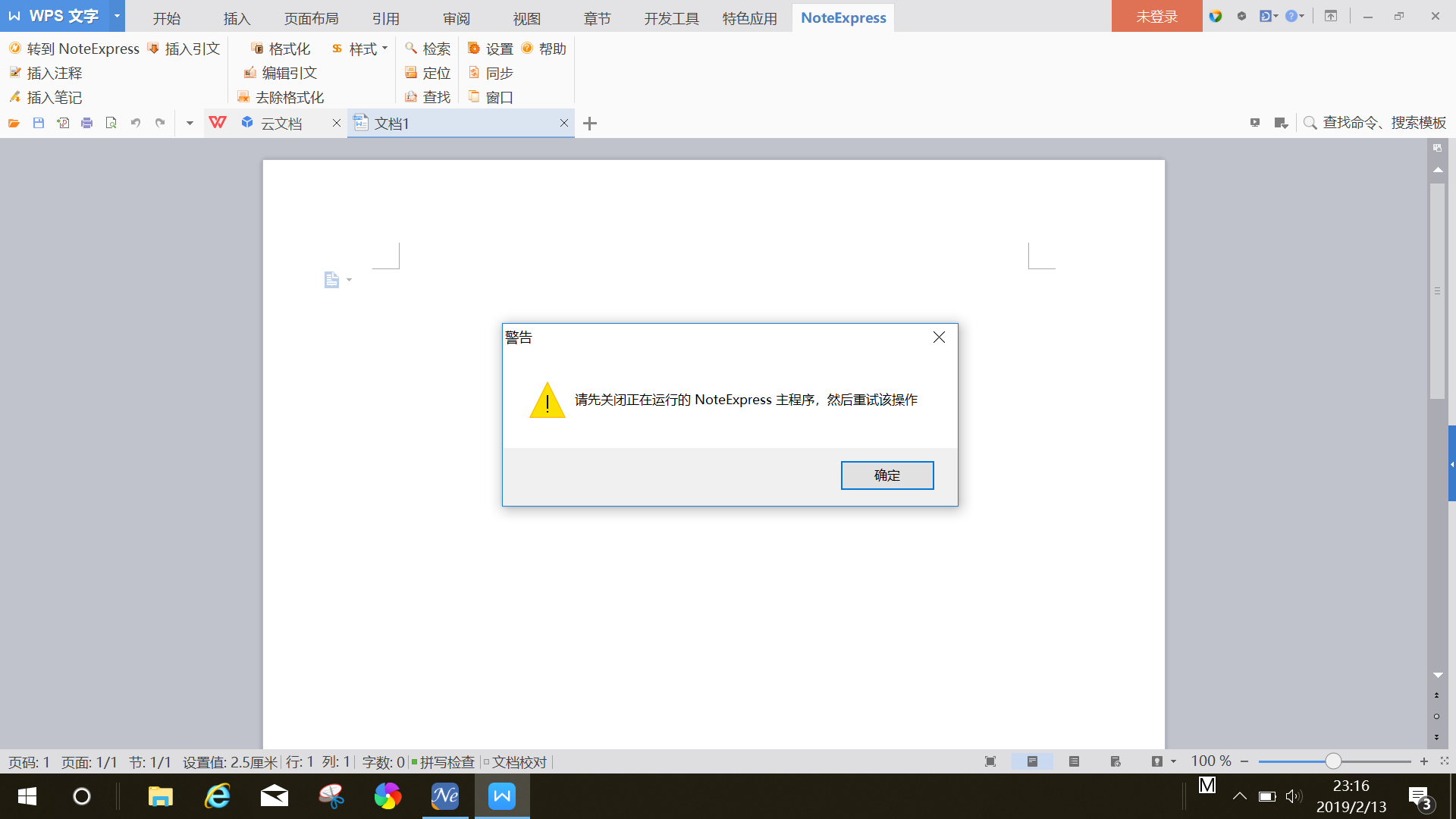
Task: Click the redo arrow icon
Action: point(160,123)
